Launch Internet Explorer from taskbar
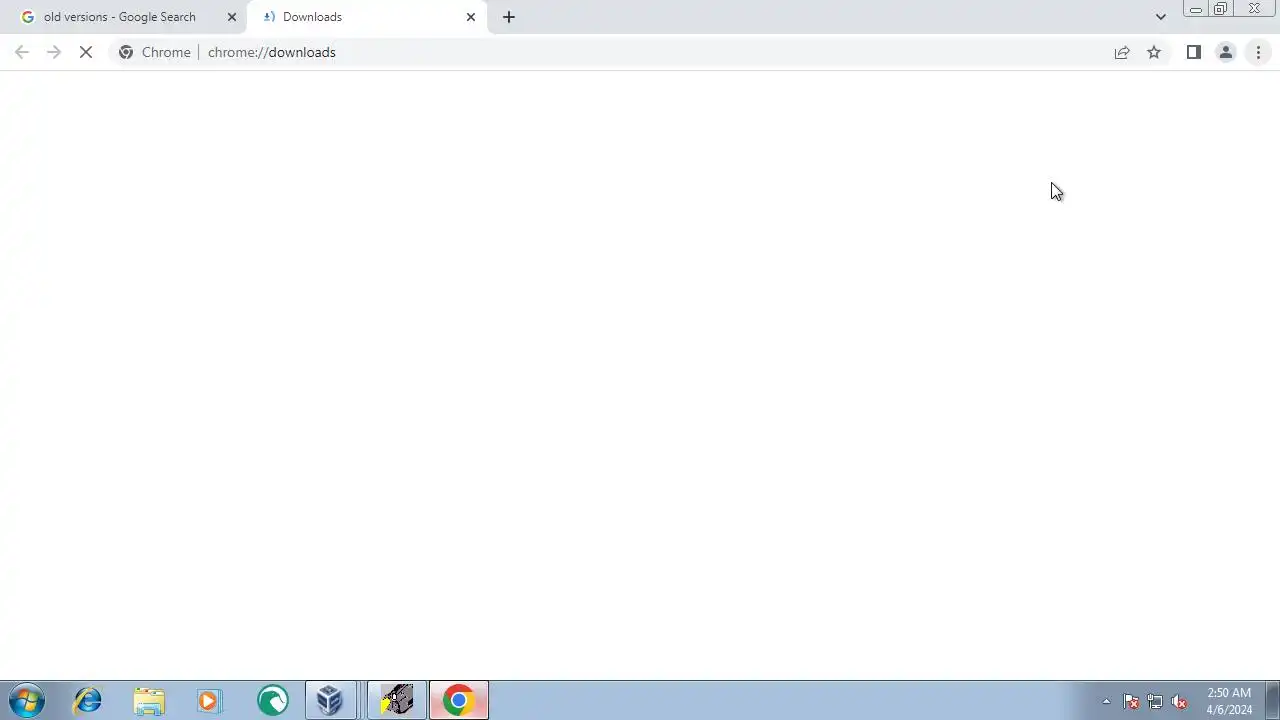1280x720 pixels. click(x=88, y=700)
